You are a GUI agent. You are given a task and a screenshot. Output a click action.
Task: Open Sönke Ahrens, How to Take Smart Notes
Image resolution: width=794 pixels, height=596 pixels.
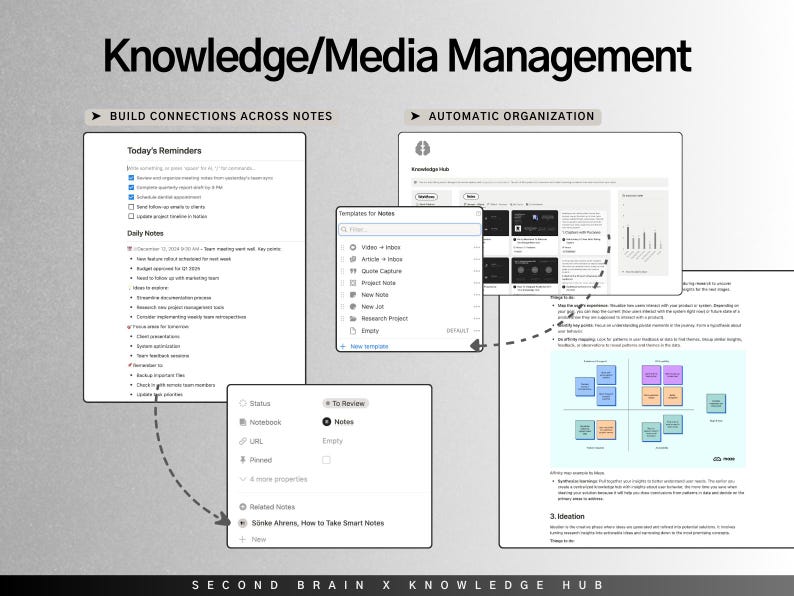point(317,523)
